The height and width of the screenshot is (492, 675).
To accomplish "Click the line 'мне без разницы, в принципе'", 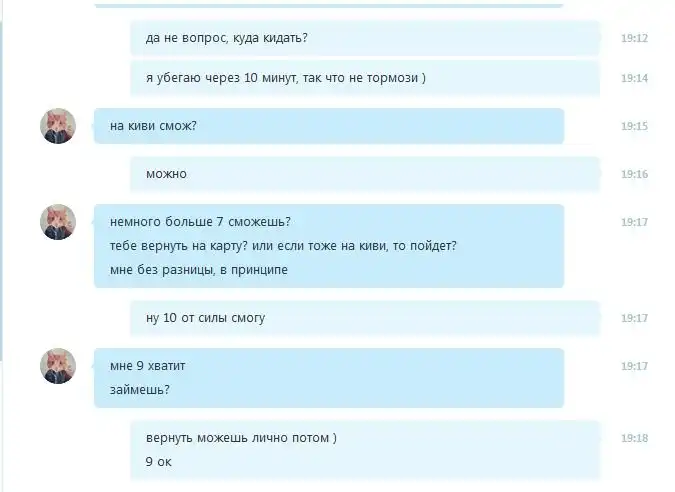I will point(198,270).
